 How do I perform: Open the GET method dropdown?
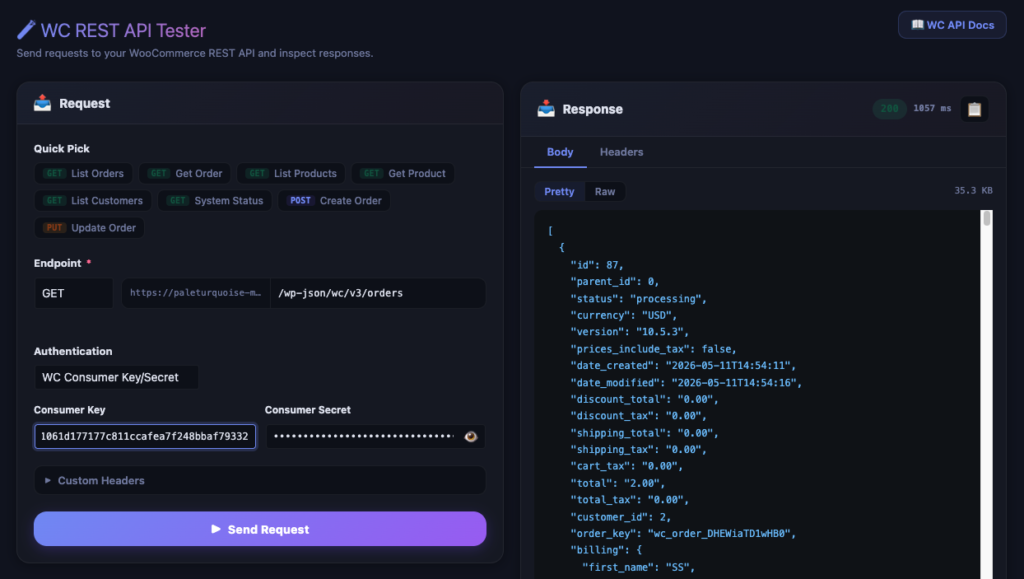point(74,293)
